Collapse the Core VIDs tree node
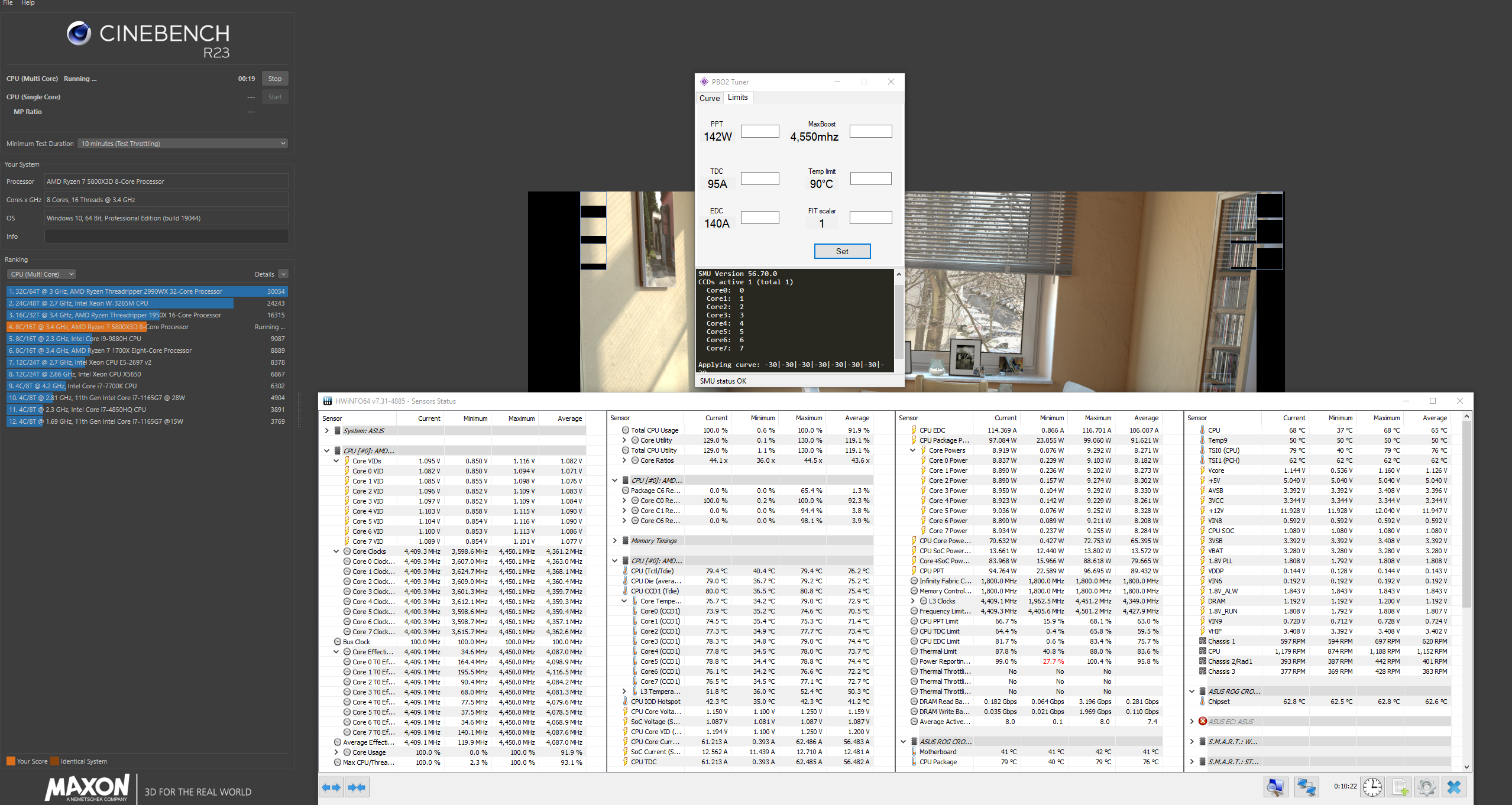 coord(336,461)
